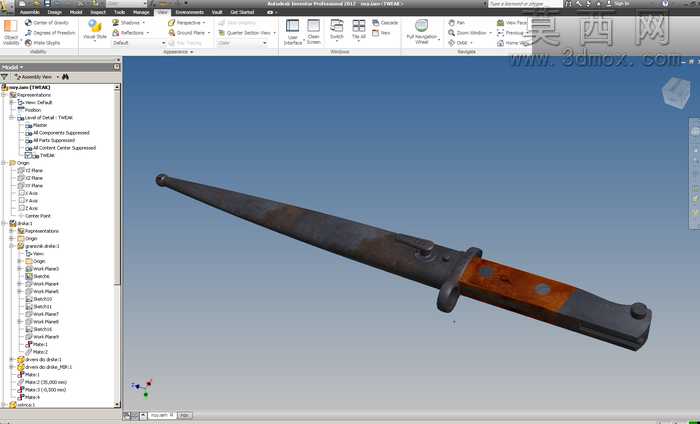Open the Manage ribbon tab
Image resolution: width=700 pixels, height=424 pixels.
pos(141,12)
